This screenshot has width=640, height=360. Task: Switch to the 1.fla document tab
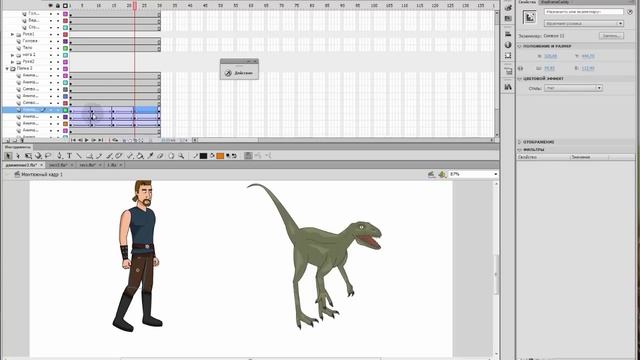coord(114,165)
